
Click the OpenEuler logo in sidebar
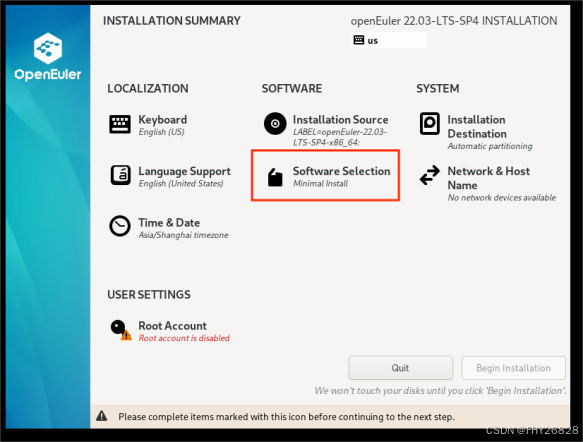(48, 57)
